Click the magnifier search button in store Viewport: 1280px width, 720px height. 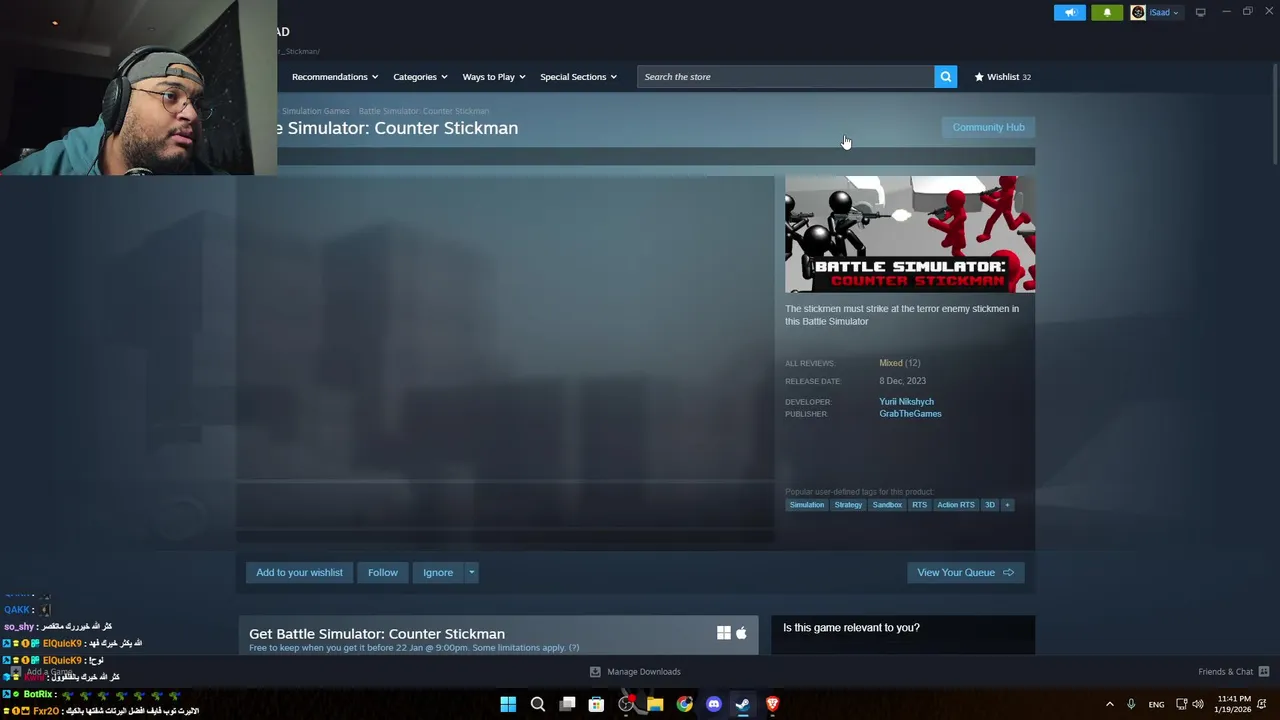click(945, 77)
